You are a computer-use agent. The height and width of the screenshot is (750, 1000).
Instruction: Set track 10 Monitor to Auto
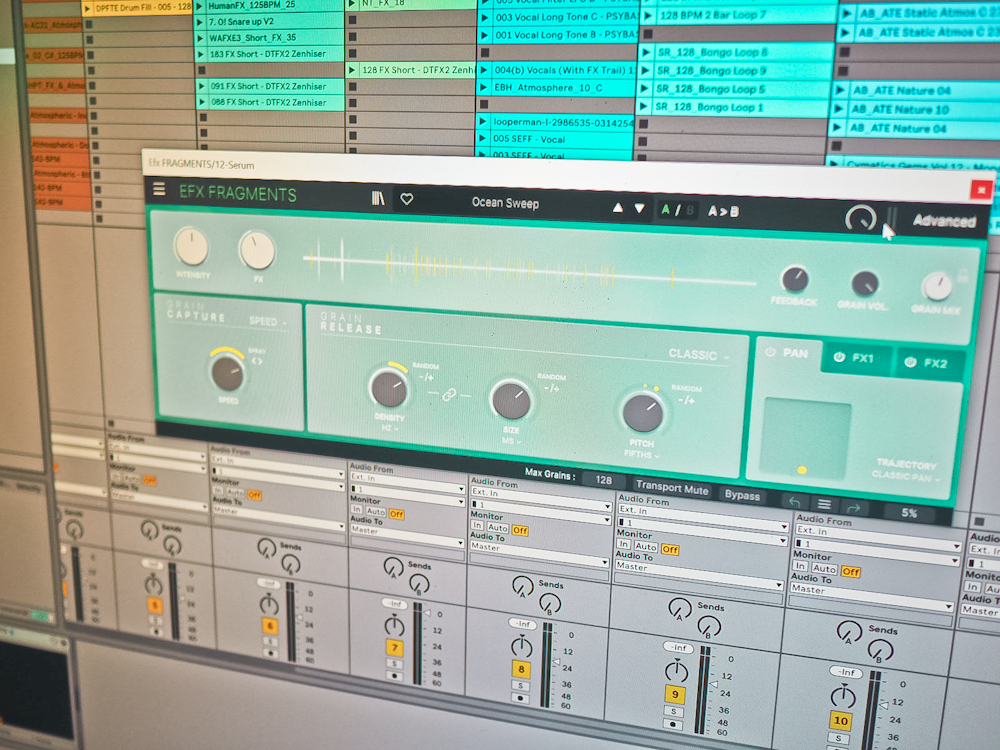coord(824,568)
